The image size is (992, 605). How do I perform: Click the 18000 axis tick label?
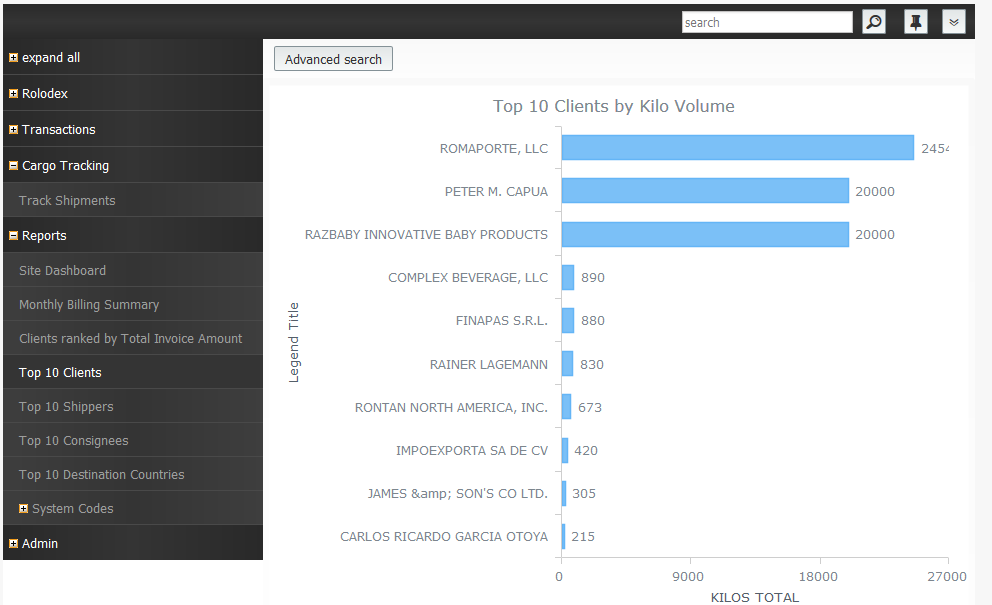click(818, 577)
